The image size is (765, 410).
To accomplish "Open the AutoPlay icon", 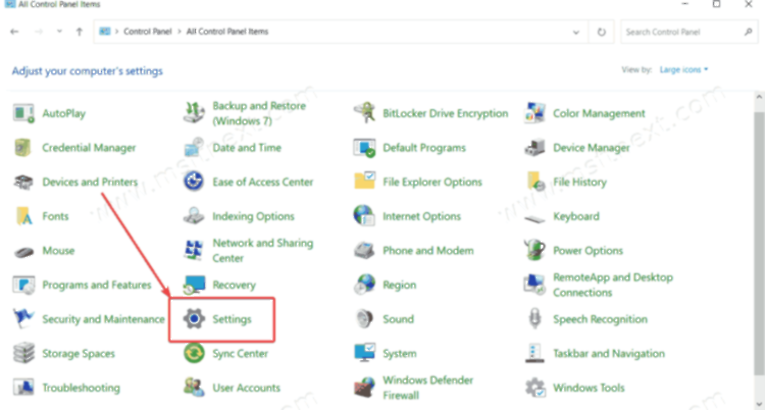I will pyautogui.click(x=23, y=113).
